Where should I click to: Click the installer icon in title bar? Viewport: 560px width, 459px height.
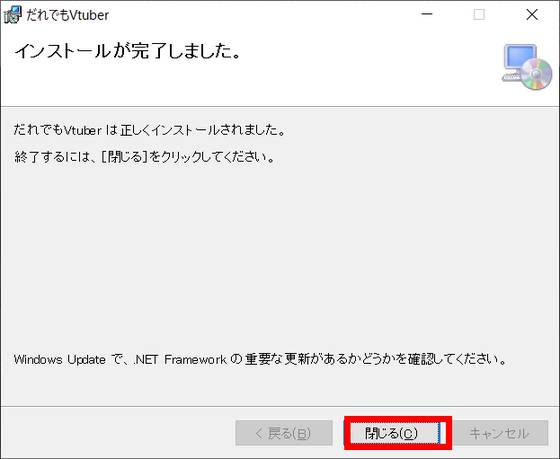(13, 15)
